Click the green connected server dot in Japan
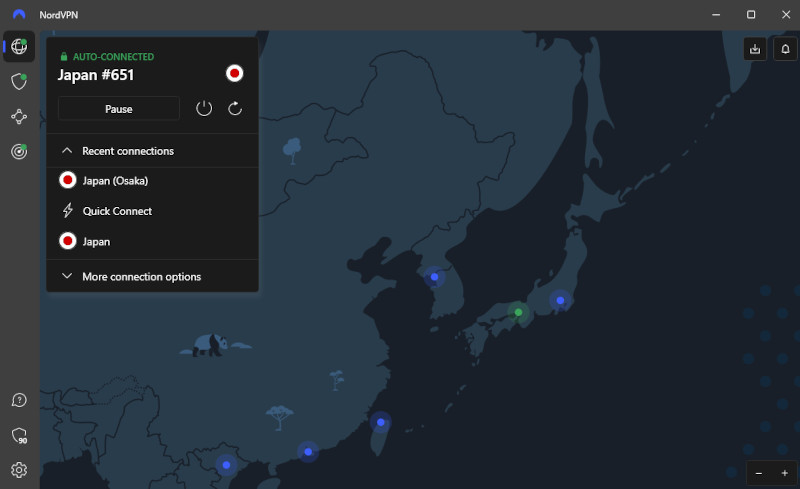Viewport: 800px width, 489px height. [518, 312]
